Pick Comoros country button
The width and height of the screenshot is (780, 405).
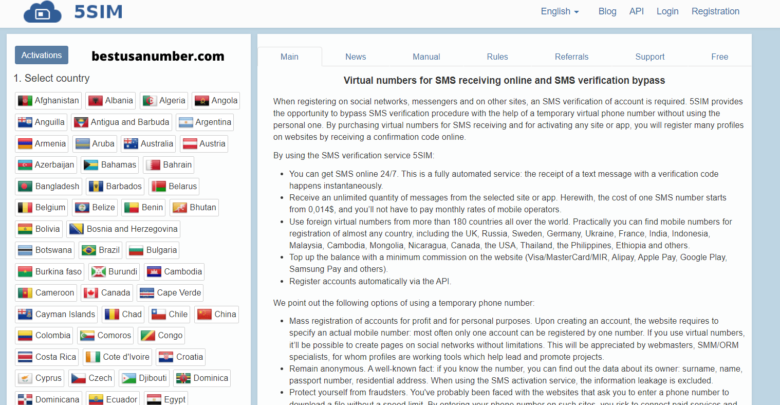click(x=105, y=336)
